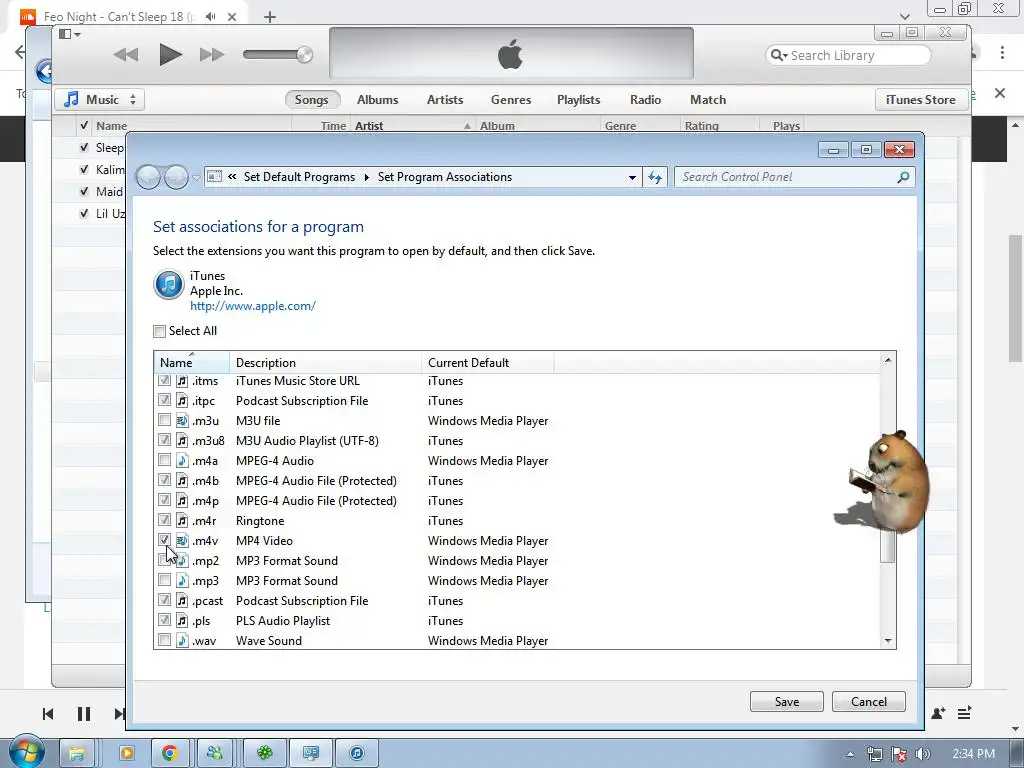Adjust the iTunes volume slider knob
The height and width of the screenshot is (768, 1024).
click(304, 55)
